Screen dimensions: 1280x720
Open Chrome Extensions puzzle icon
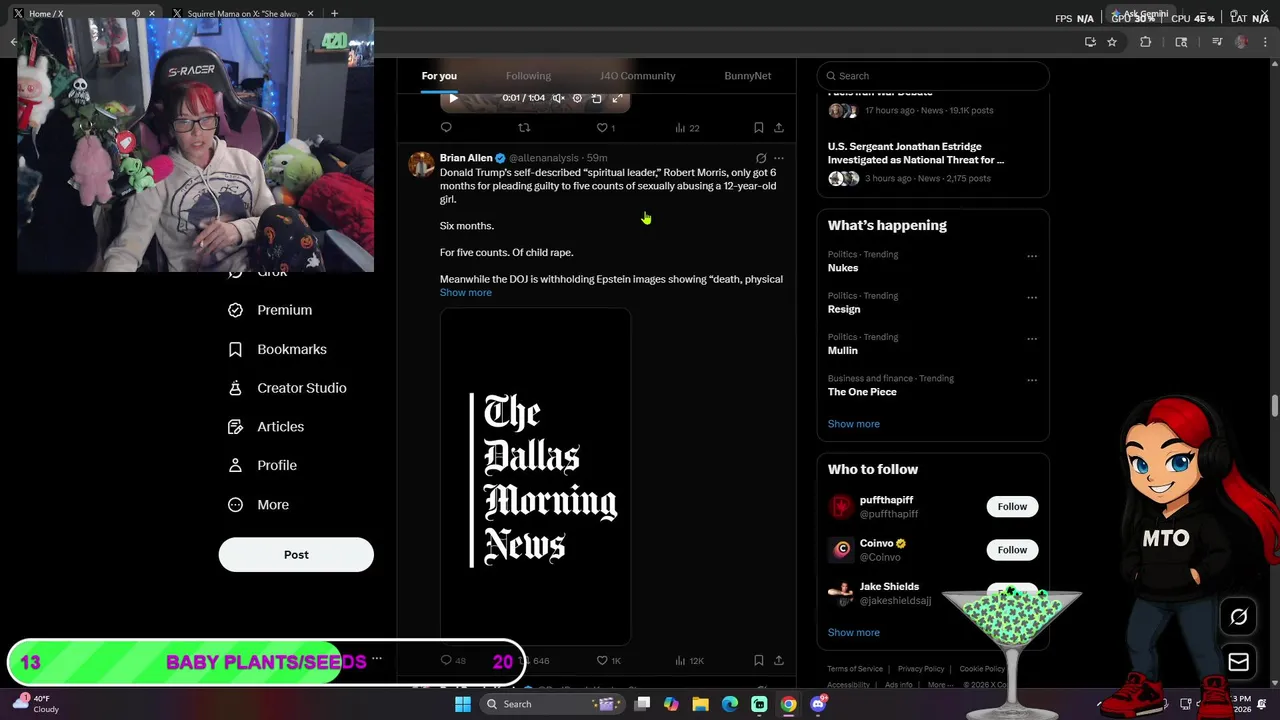(x=1146, y=42)
